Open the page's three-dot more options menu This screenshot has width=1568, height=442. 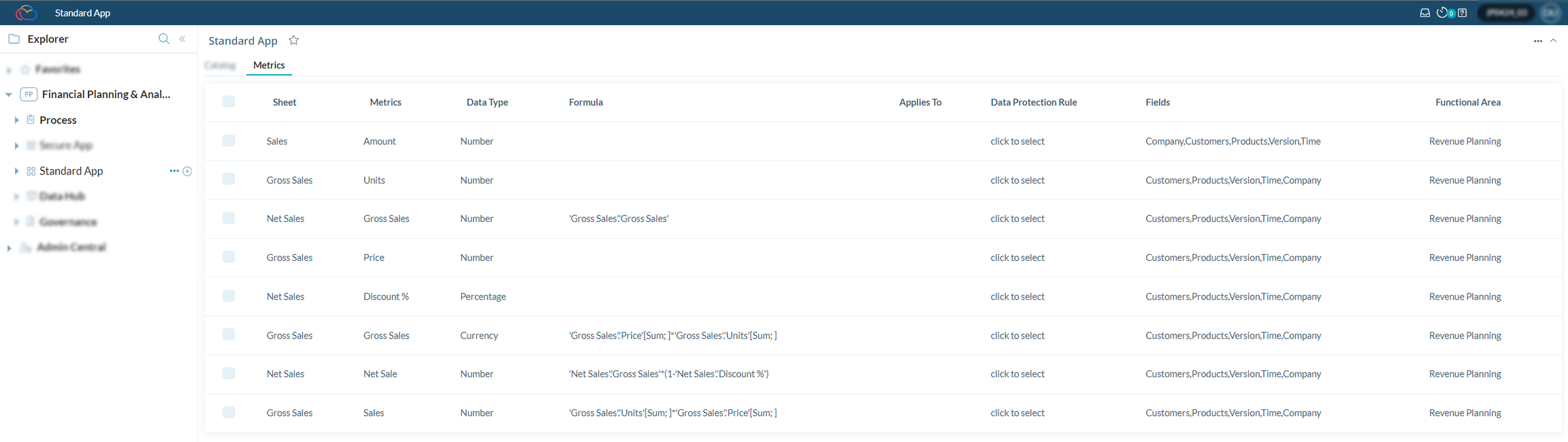pos(1537,41)
